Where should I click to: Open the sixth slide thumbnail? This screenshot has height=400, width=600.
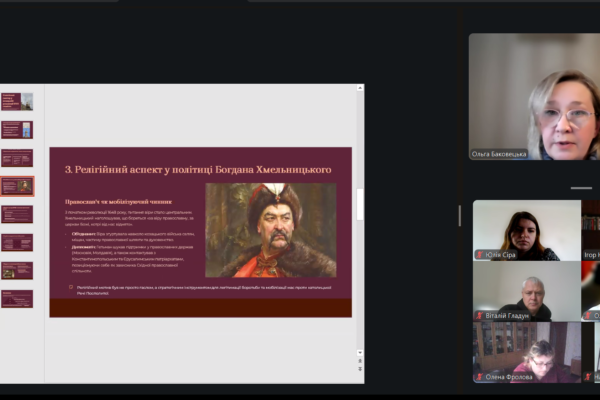17,242
